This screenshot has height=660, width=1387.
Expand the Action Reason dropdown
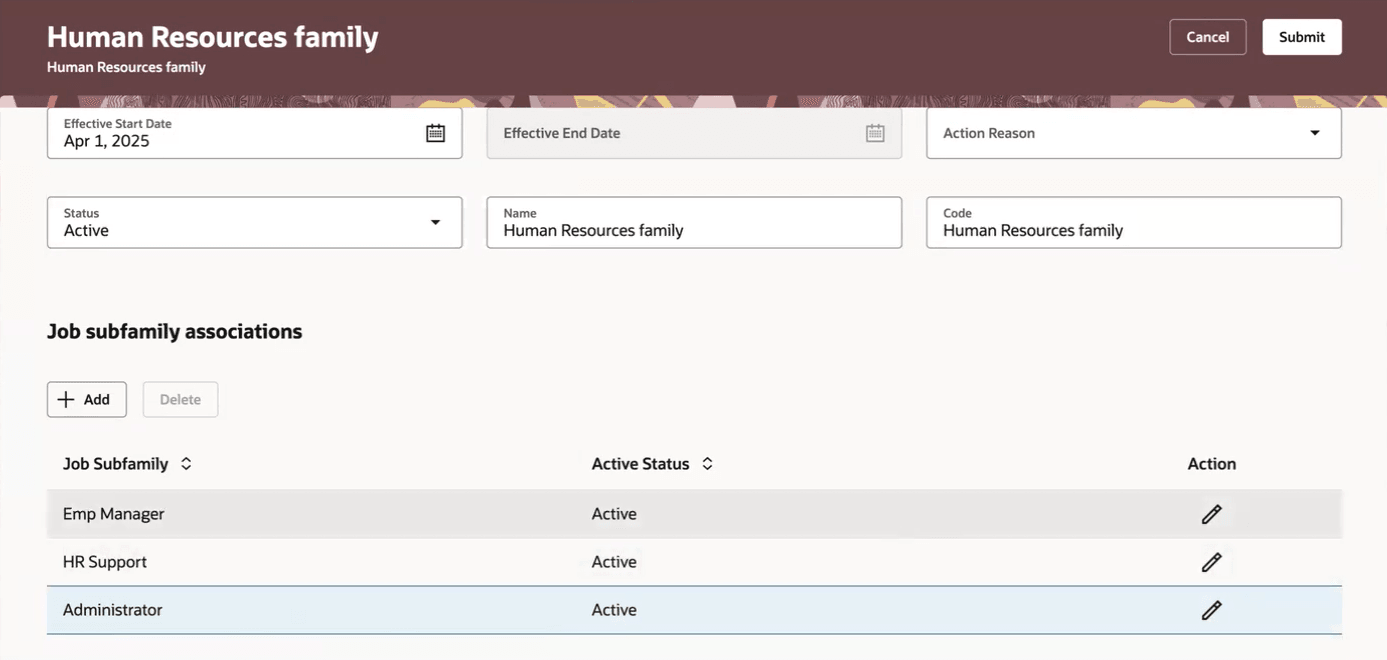1315,133
